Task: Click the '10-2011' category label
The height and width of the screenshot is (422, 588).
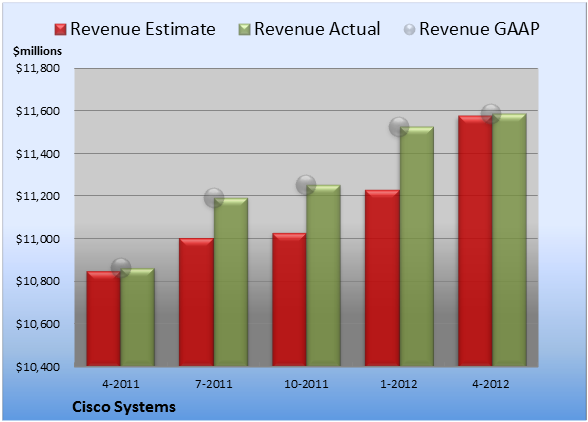Action: (306, 384)
